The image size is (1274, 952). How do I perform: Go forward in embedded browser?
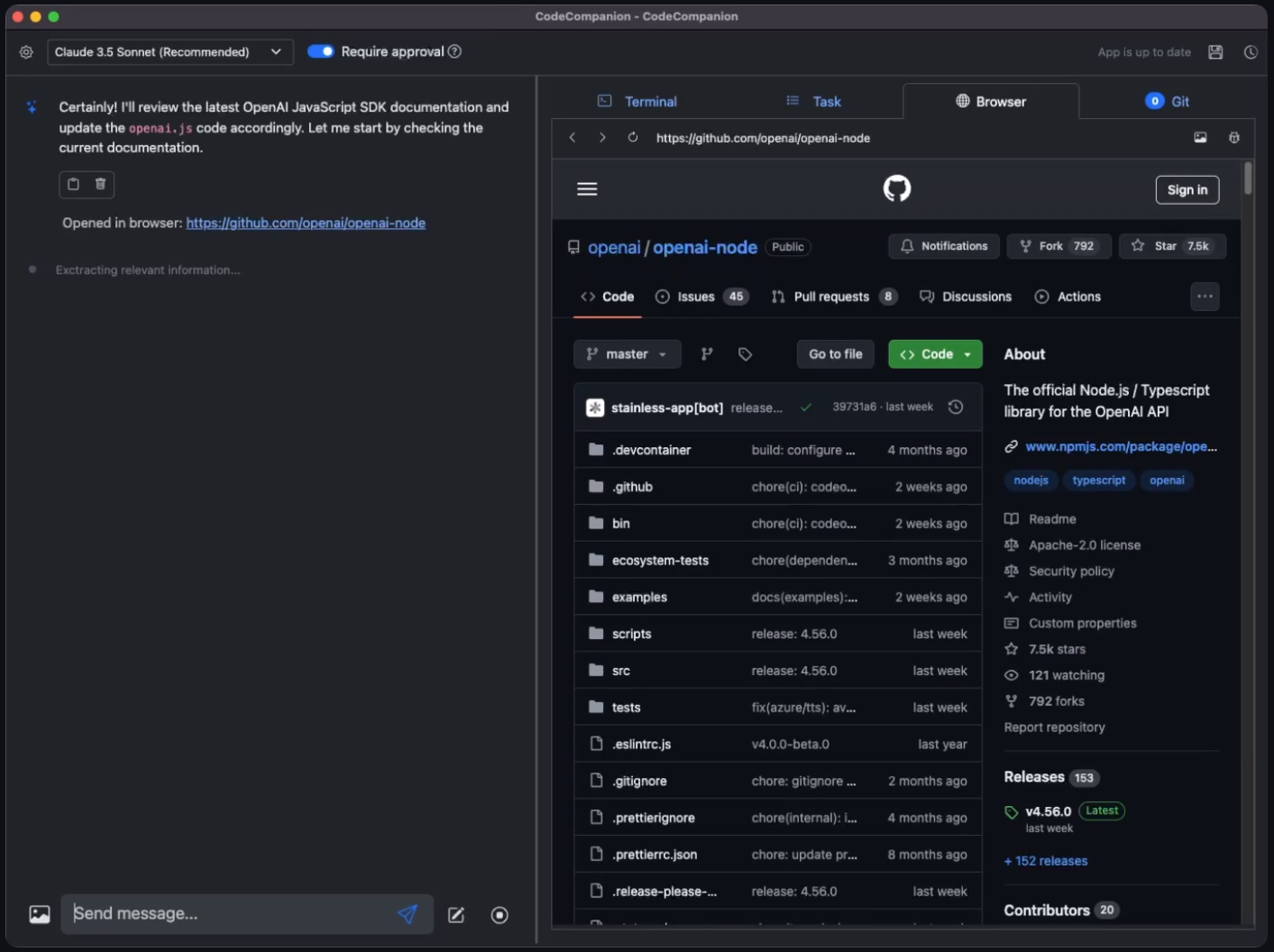[x=602, y=137]
